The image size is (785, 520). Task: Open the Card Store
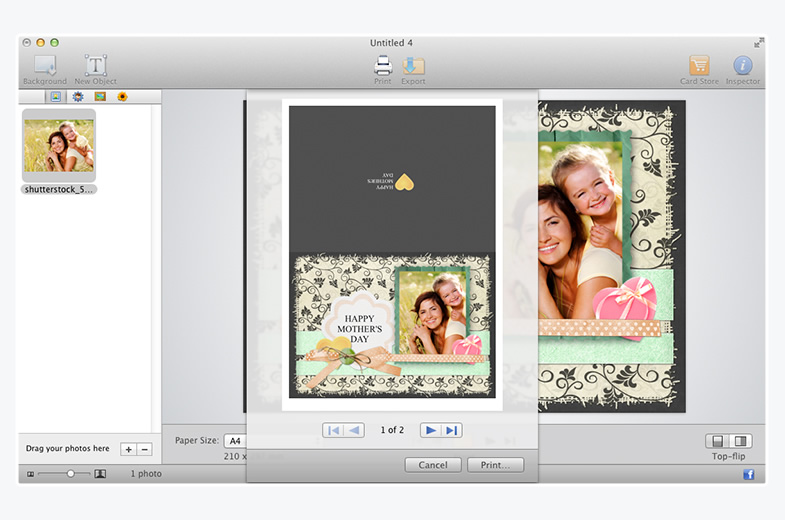(699, 66)
